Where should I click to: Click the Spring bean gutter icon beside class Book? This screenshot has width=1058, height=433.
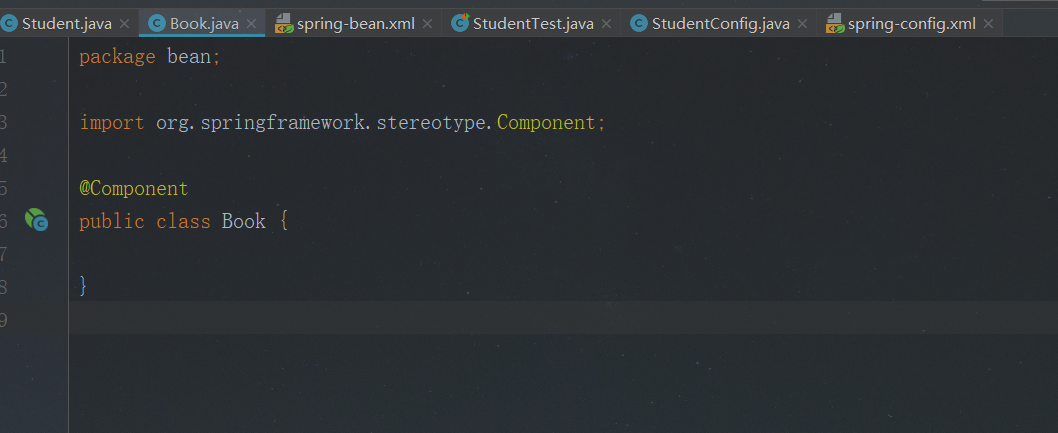[x=36, y=220]
